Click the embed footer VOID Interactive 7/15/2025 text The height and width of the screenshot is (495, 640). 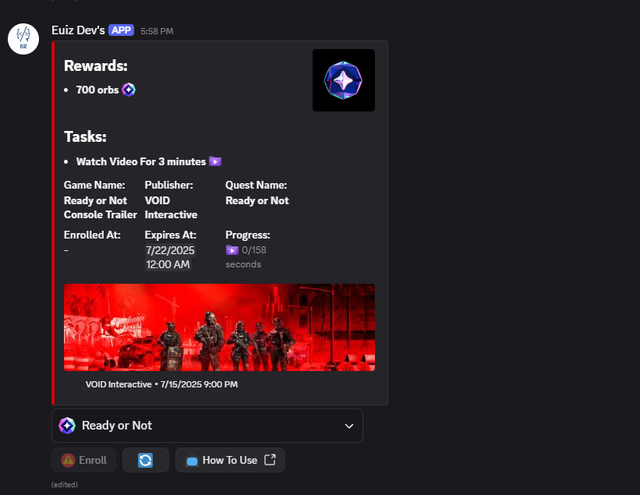pyautogui.click(x=162, y=384)
